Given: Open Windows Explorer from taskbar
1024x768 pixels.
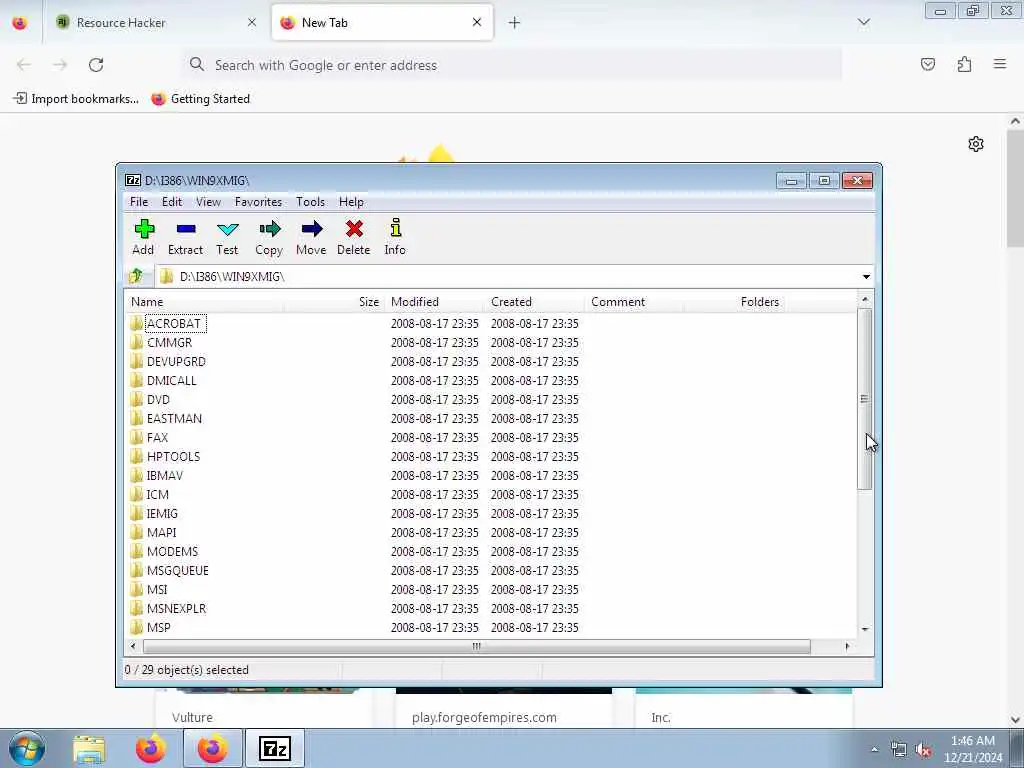Looking at the screenshot, I should (89, 749).
